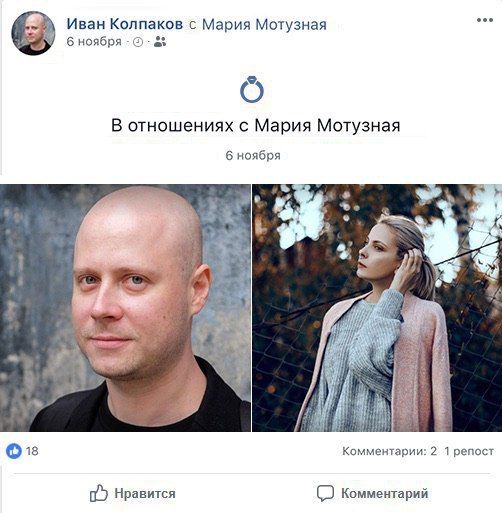This screenshot has height=513, width=502.
Task: Click the clock icon next to post date
Action: click(x=138, y=42)
